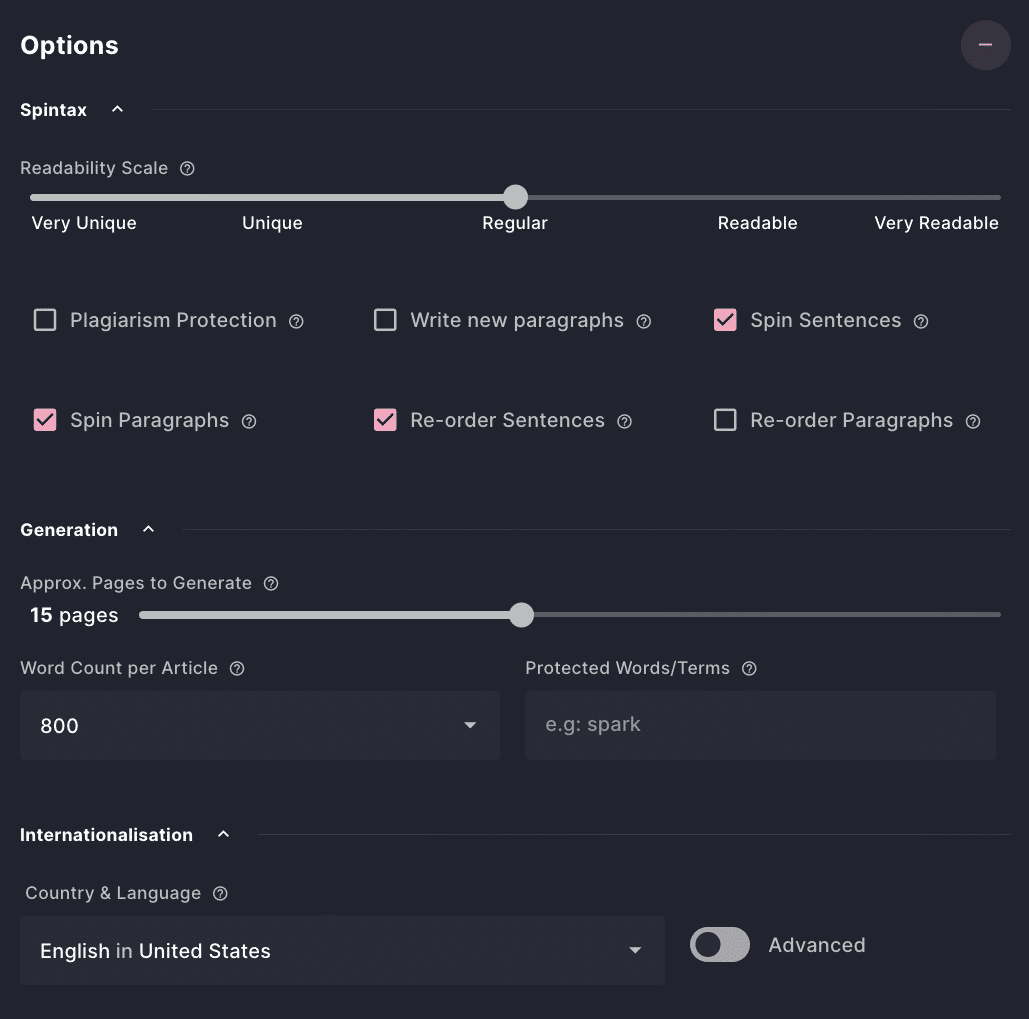Open the Country & Language dropdown

click(342, 951)
